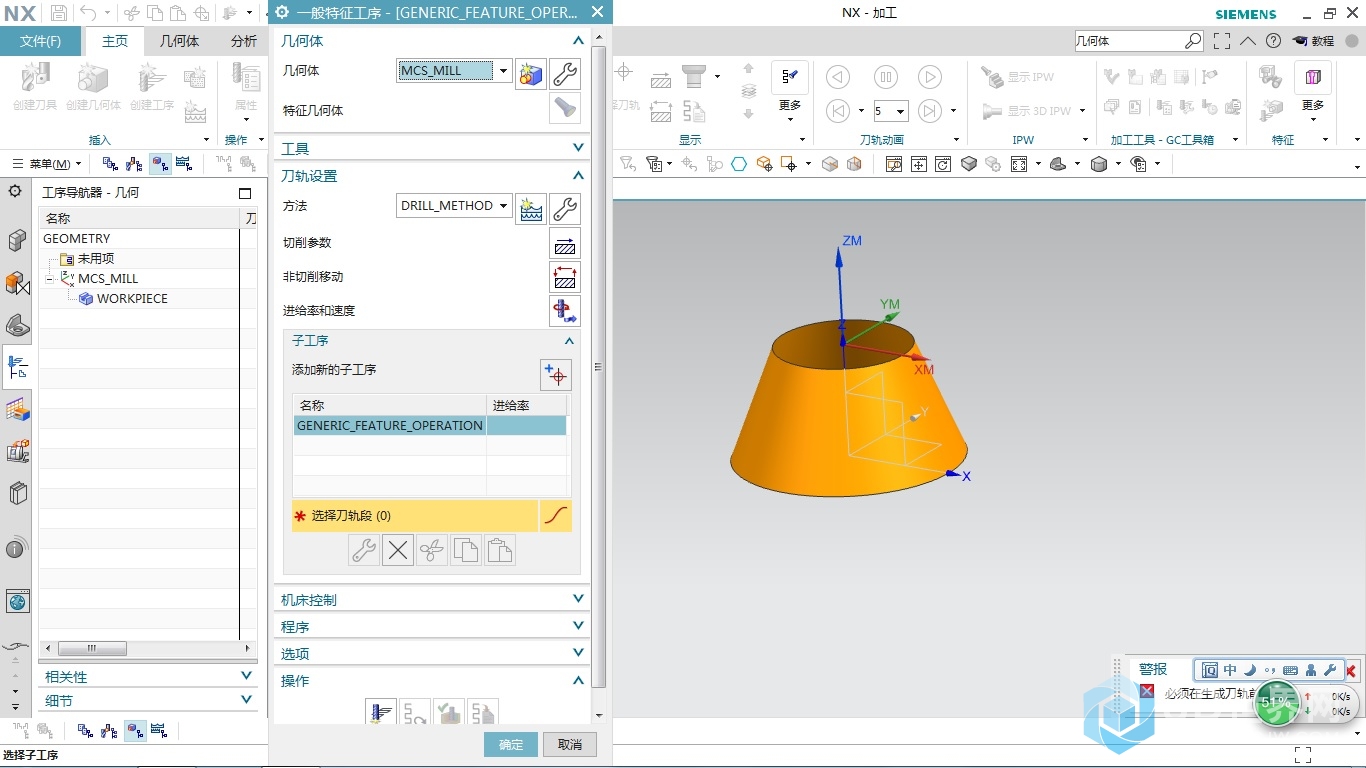The image size is (1366, 768).
Task: Click the 确定 button
Action: (511, 744)
